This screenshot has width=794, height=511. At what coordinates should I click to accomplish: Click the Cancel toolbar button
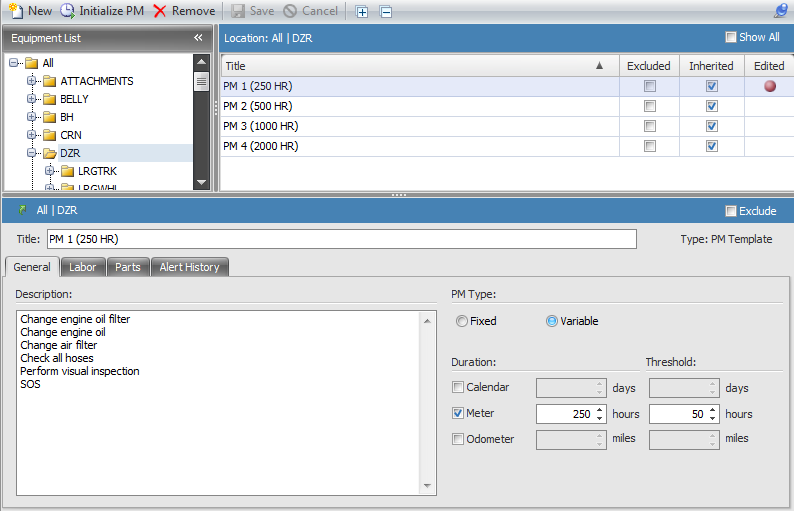pos(310,11)
